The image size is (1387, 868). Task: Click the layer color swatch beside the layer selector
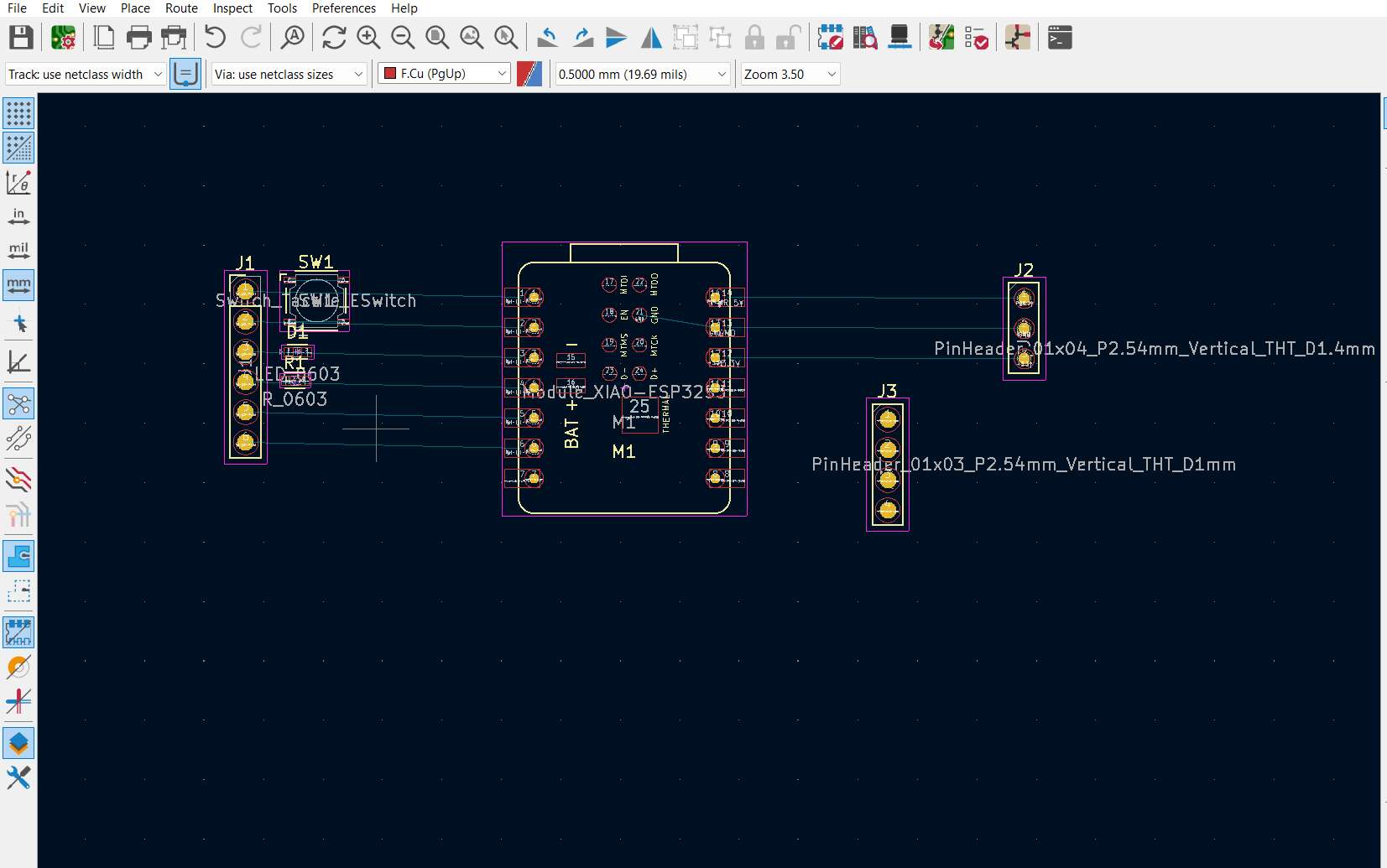pos(529,74)
